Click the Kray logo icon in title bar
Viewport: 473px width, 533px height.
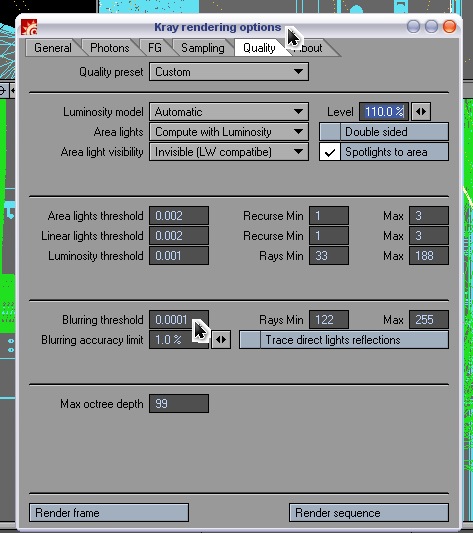point(29,27)
